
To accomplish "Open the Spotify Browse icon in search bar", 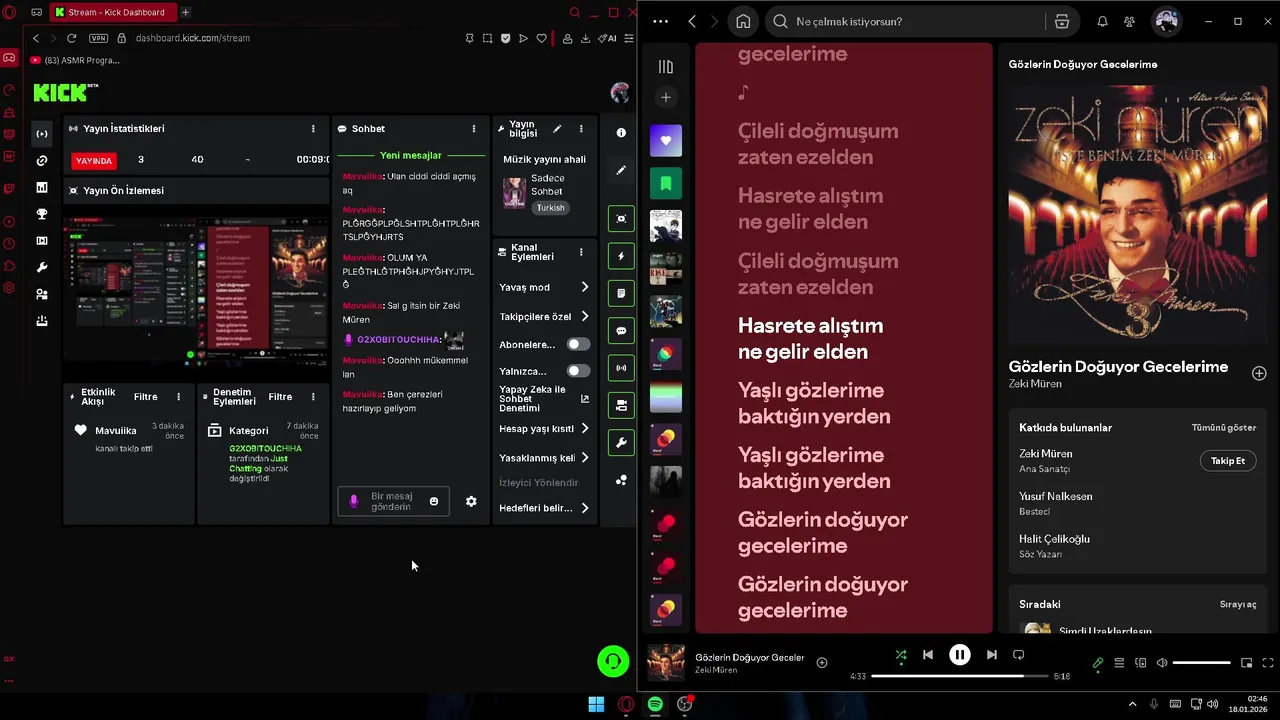I will 1062,21.
